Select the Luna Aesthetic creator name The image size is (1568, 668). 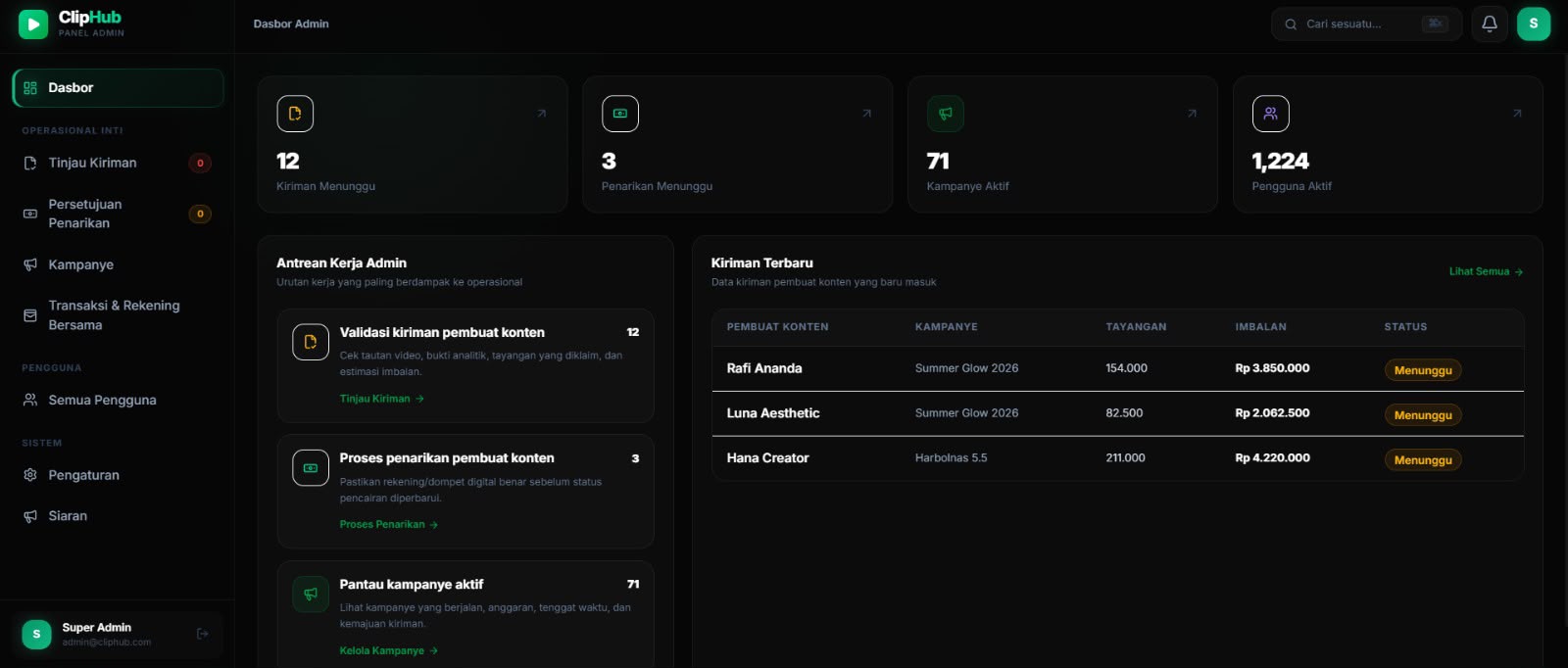pyautogui.click(x=773, y=413)
